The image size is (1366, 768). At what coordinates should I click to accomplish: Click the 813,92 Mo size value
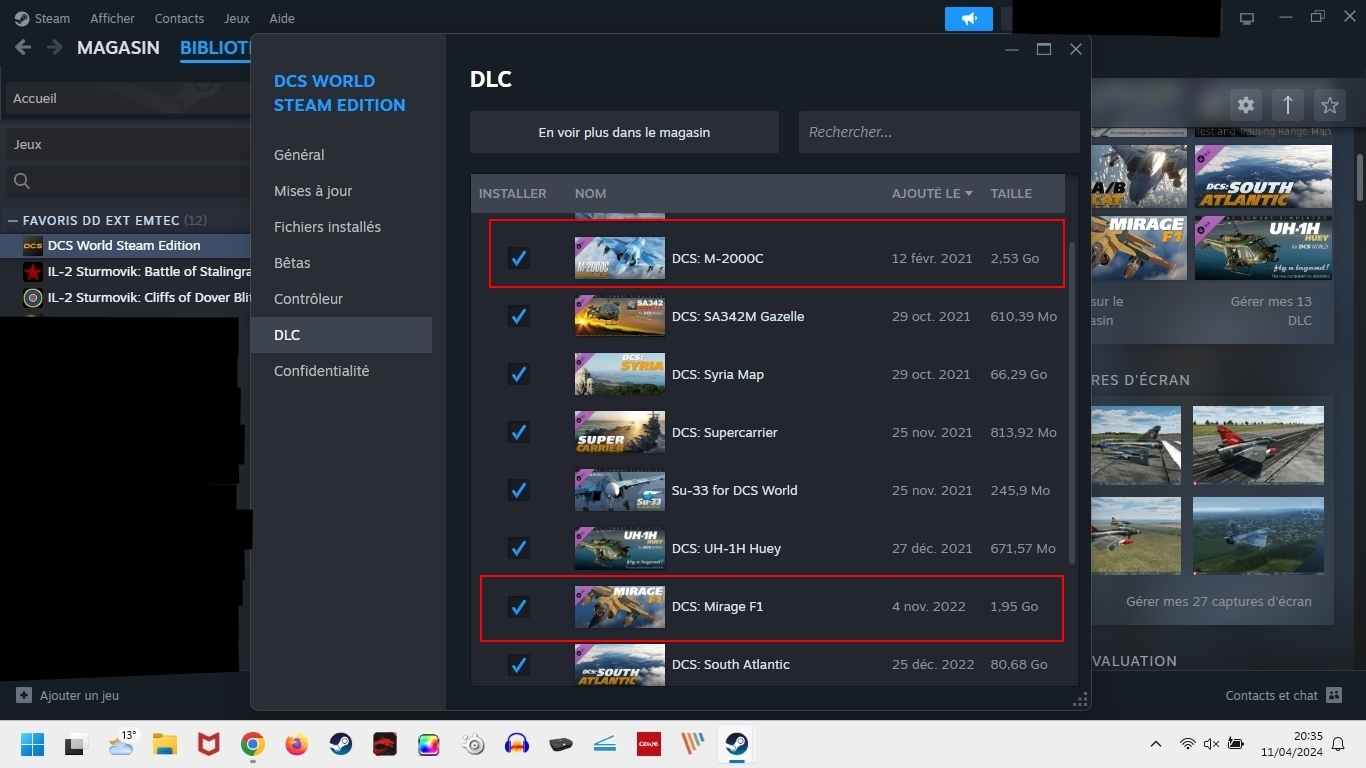tap(1023, 432)
